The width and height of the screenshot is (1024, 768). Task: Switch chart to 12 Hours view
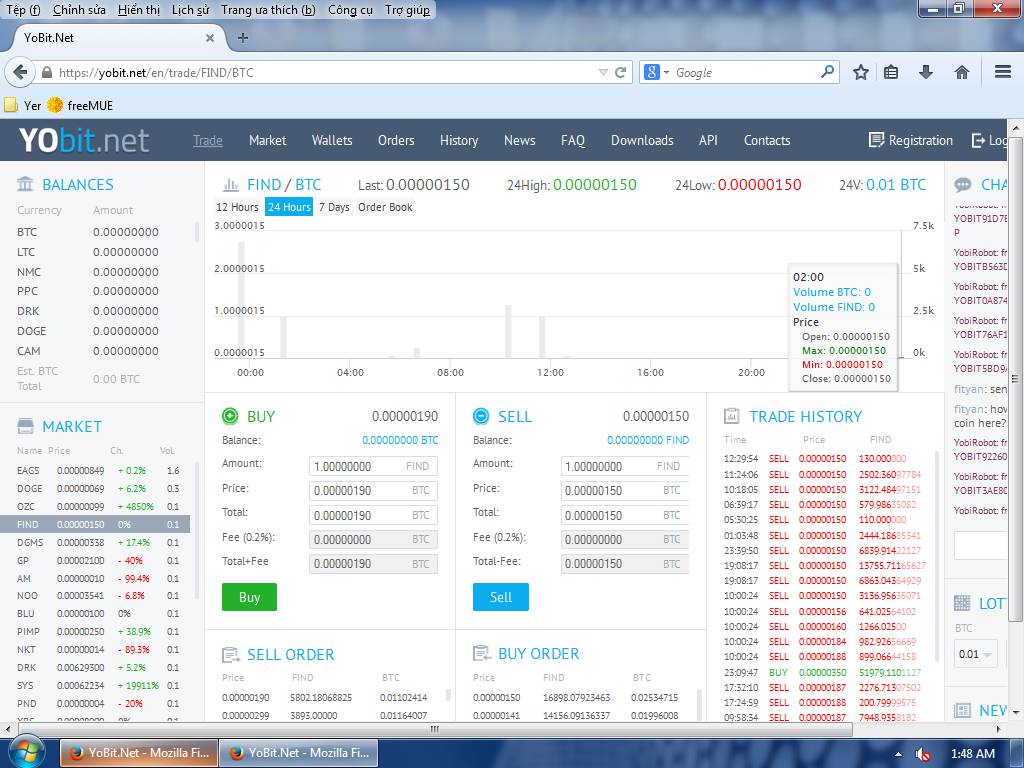pos(237,207)
